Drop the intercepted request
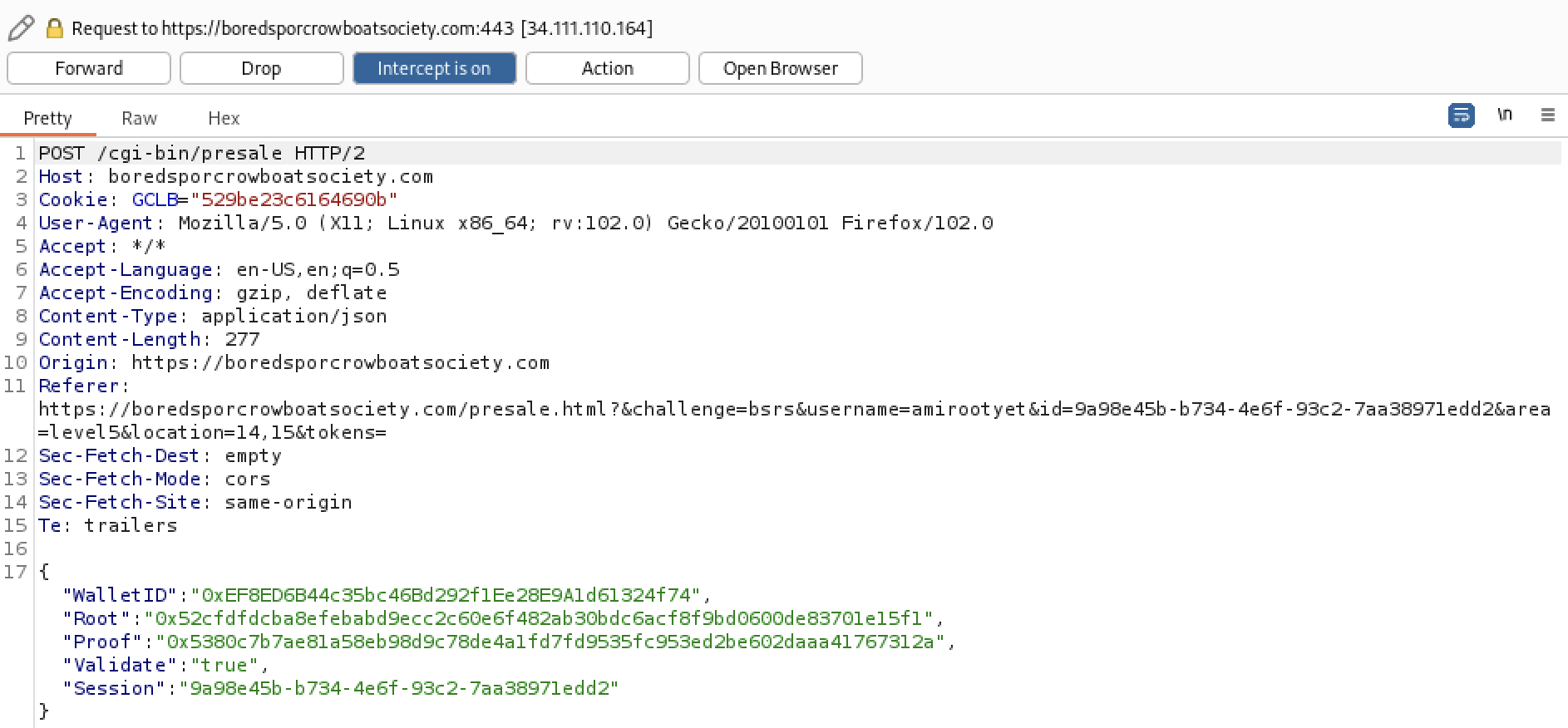The height and width of the screenshot is (728, 1568). [261, 68]
